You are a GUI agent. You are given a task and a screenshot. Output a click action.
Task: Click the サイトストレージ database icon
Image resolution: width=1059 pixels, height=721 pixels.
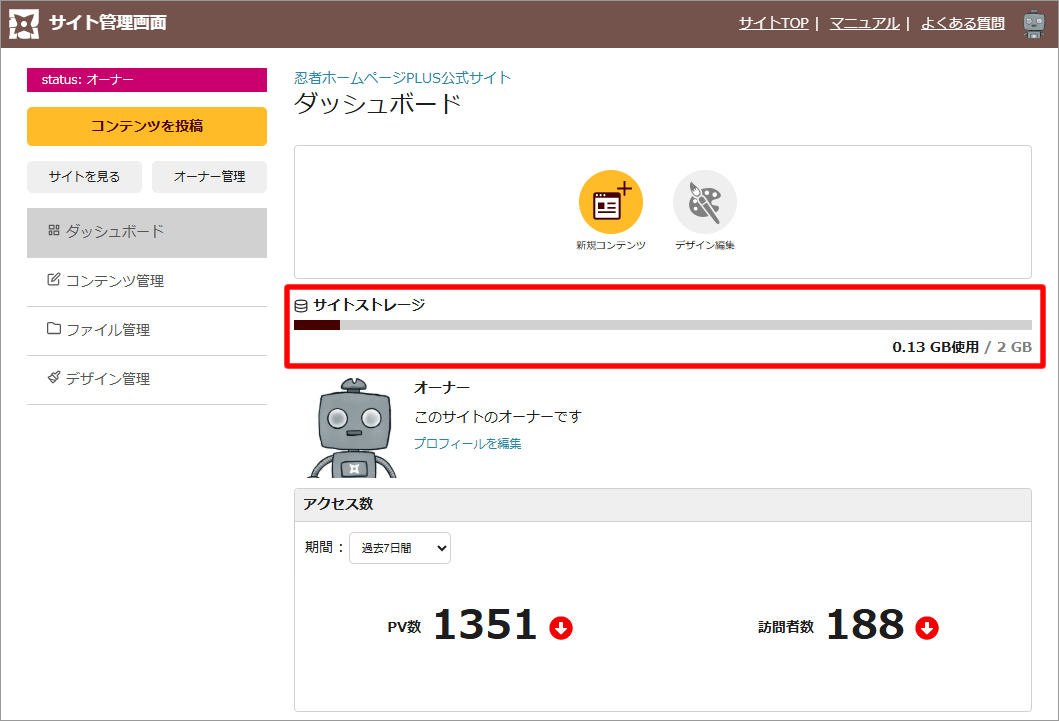[x=300, y=305]
